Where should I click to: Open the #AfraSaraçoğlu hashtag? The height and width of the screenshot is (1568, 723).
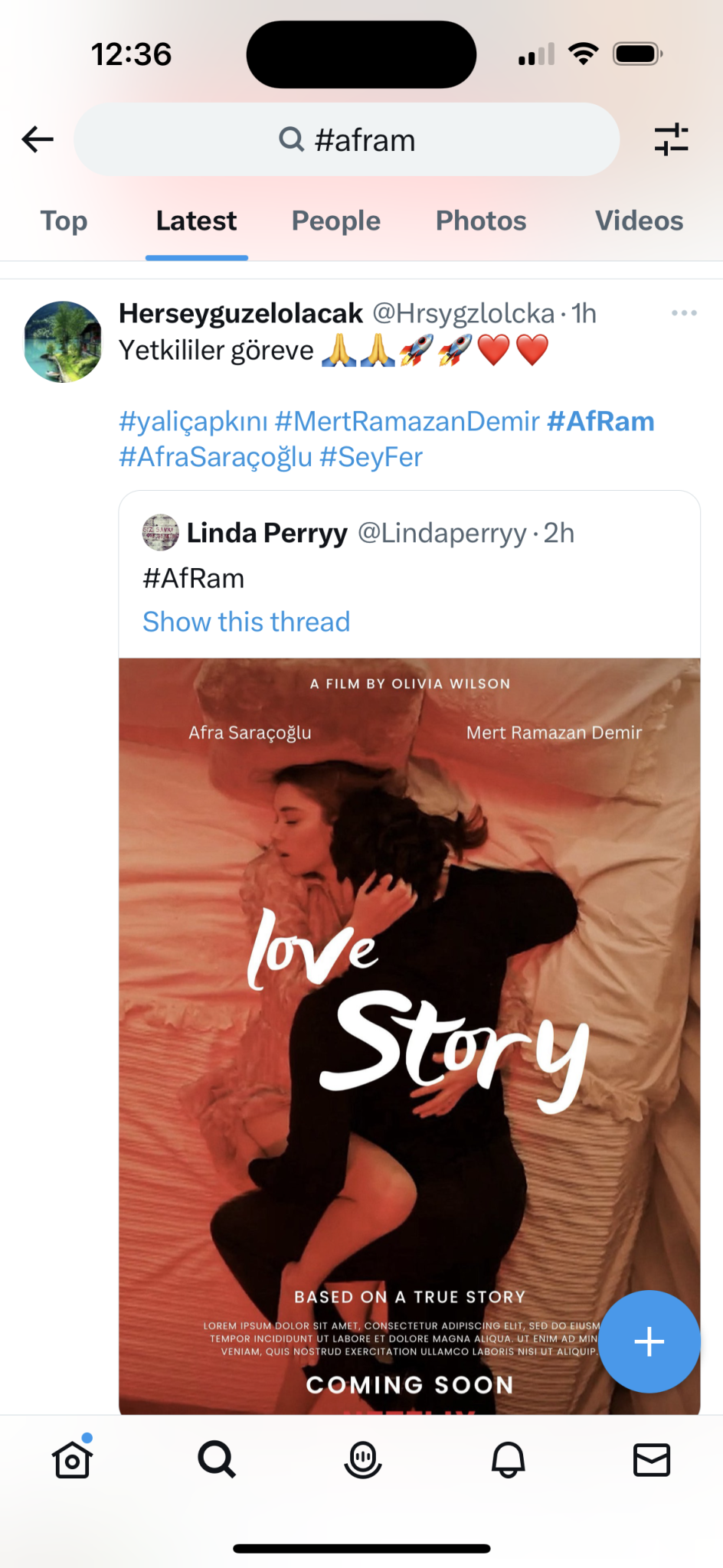(215, 457)
